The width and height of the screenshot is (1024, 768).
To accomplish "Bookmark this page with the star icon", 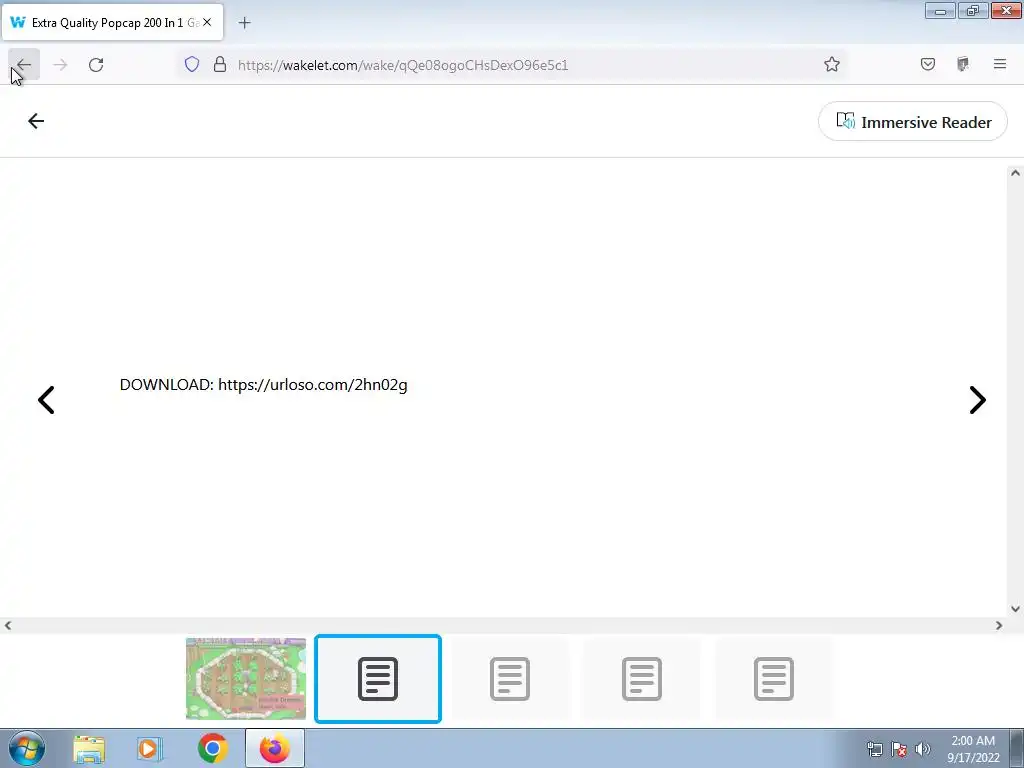I will tap(831, 64).
